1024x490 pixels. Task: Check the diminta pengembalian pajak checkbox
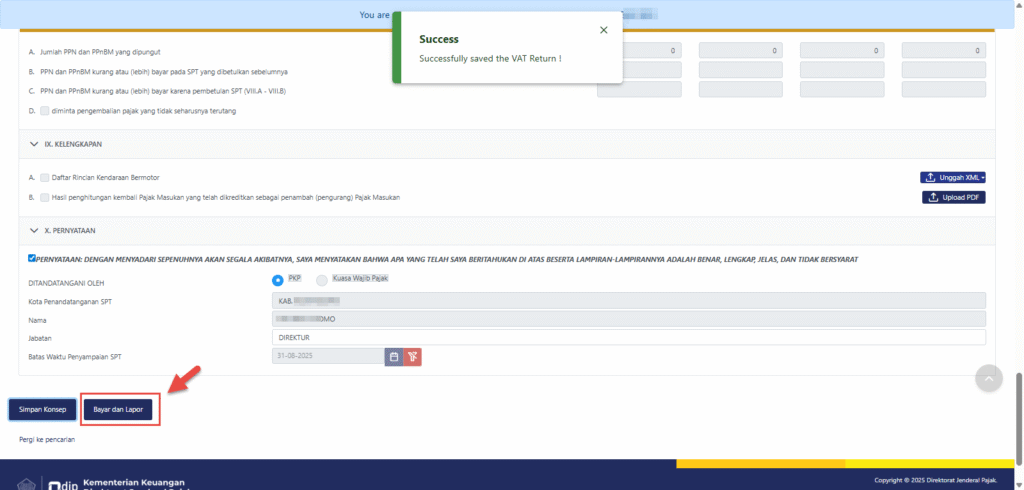pyautogui.click(x=45, y=110)
